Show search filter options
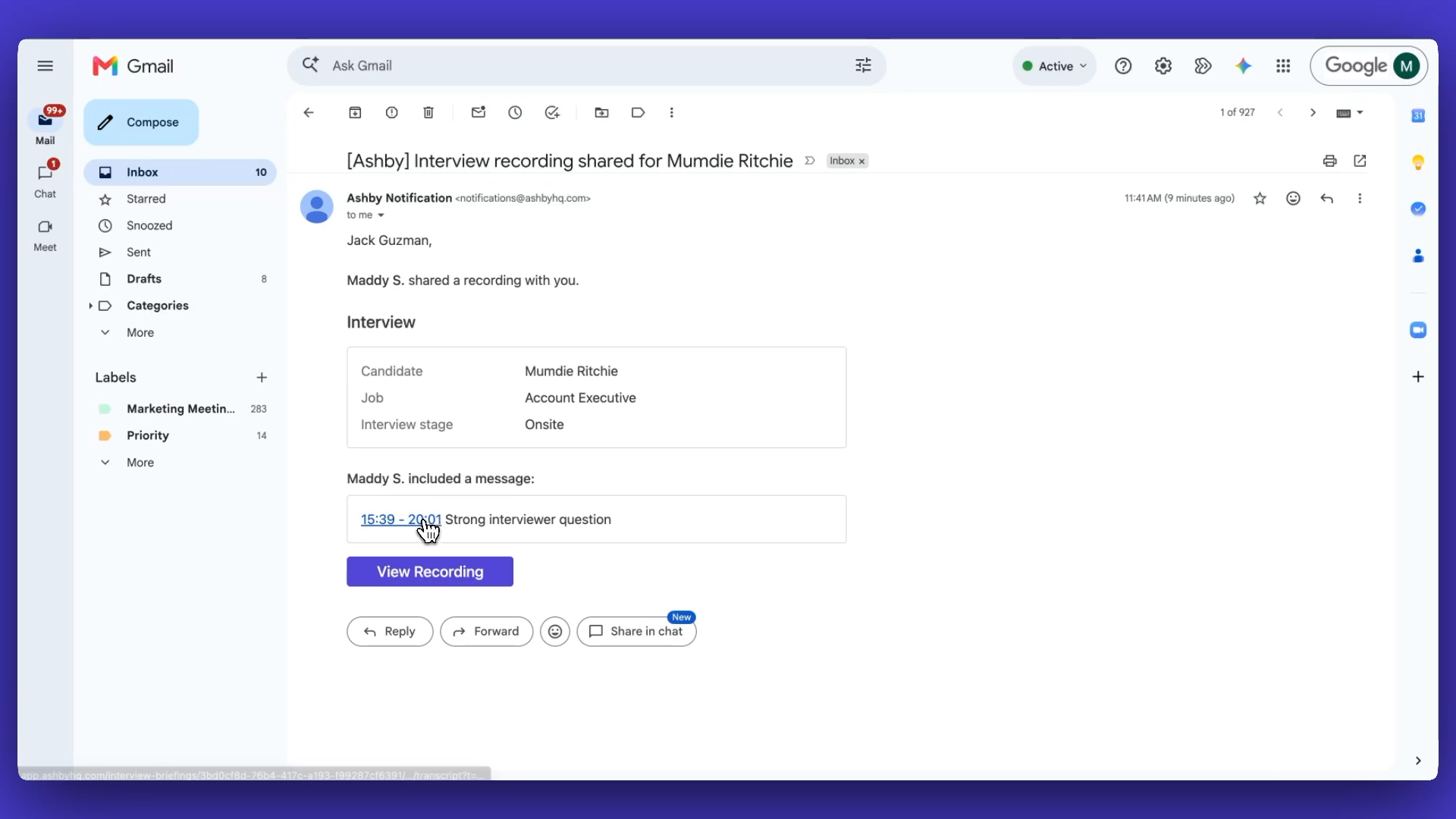Viewport: 1456px width, 819px height. 863,66
